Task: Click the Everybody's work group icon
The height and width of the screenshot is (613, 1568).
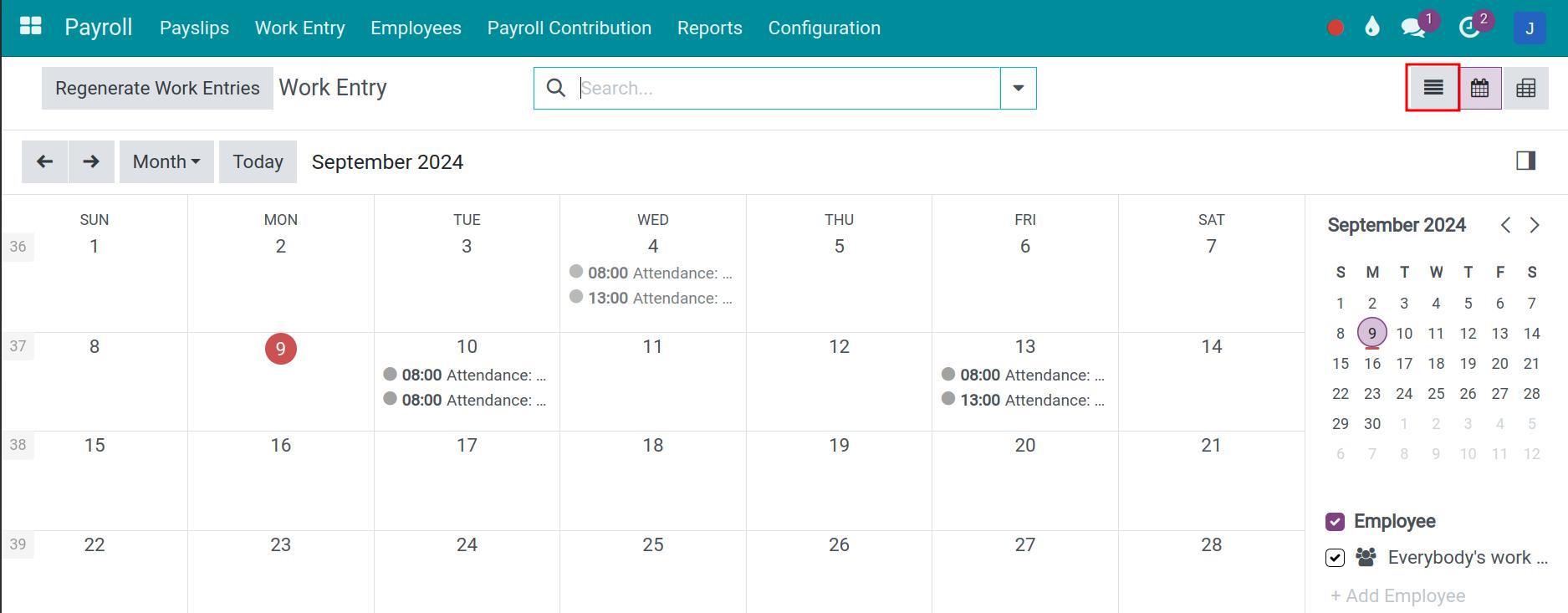Action: pos(1366,557)
